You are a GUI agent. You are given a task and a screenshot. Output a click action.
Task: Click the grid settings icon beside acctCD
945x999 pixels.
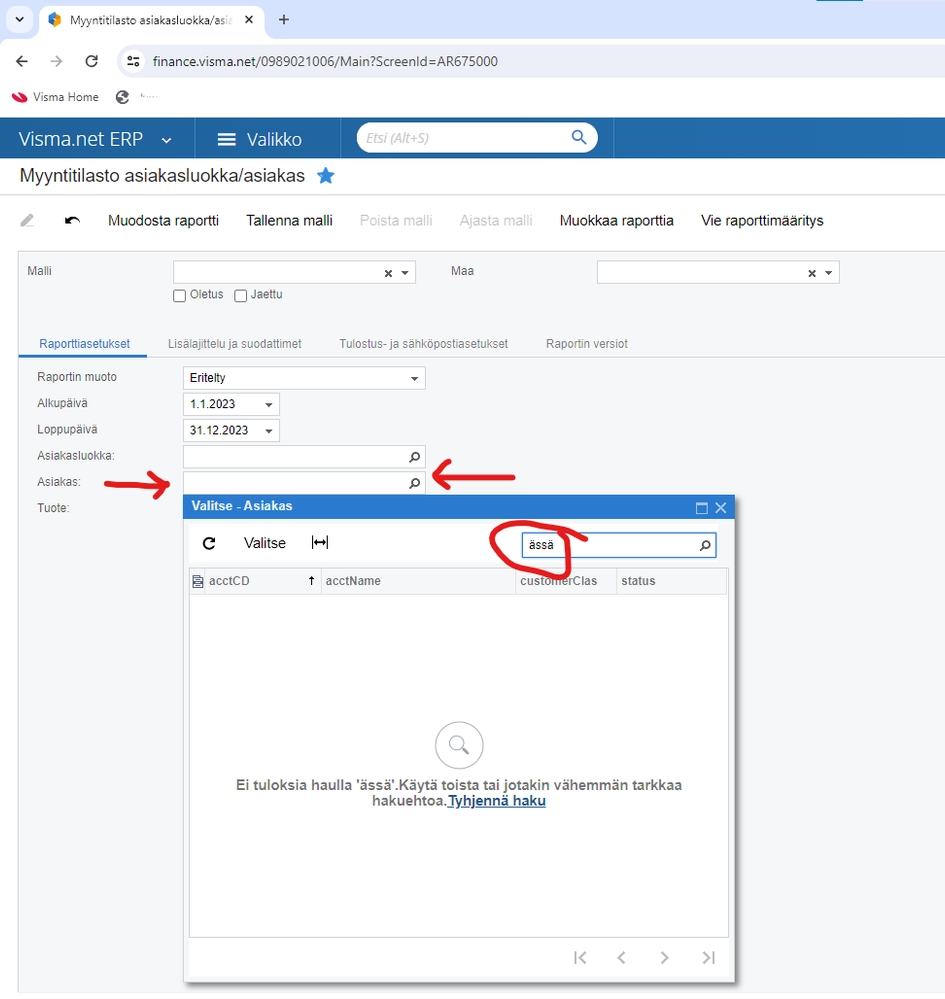[x=198, y=581]
